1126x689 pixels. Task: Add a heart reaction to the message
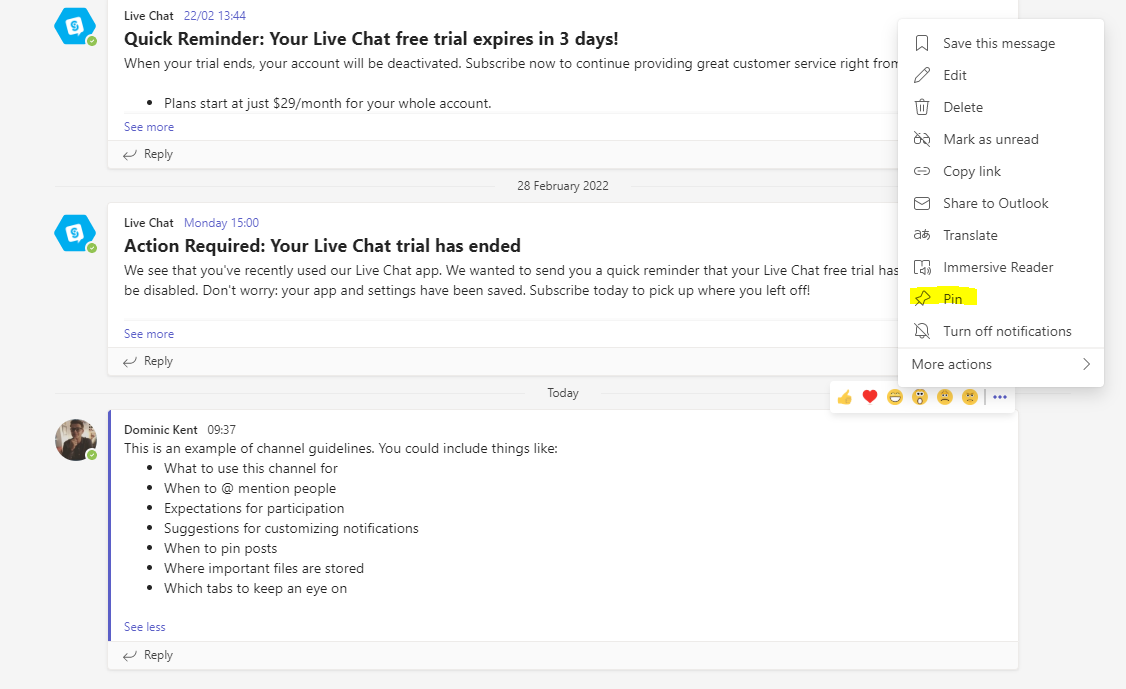coord(869,397)
